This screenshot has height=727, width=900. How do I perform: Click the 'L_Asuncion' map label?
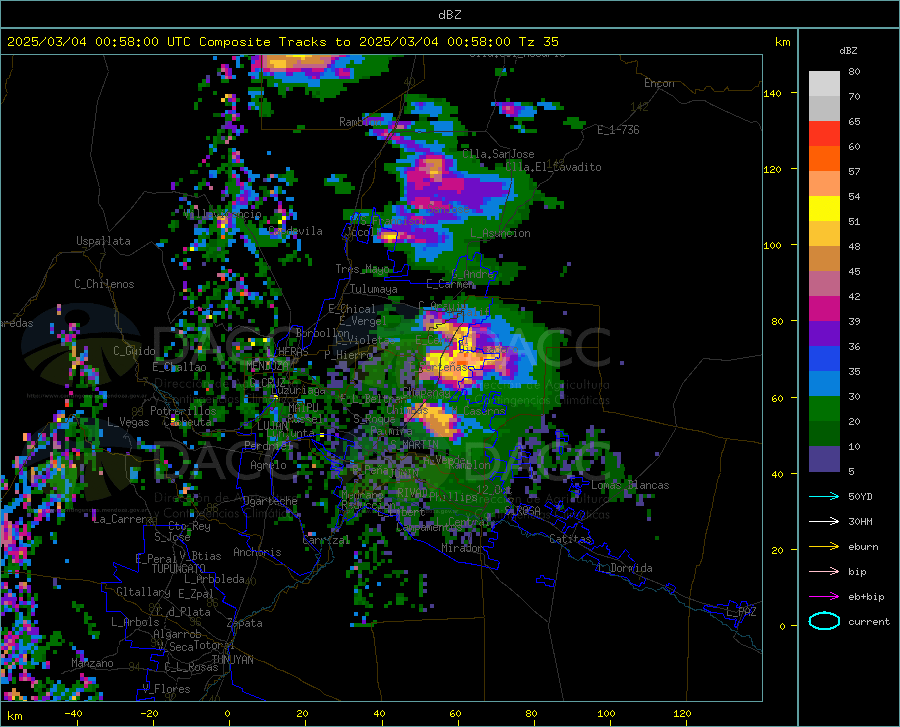click(x=500, y=233)
